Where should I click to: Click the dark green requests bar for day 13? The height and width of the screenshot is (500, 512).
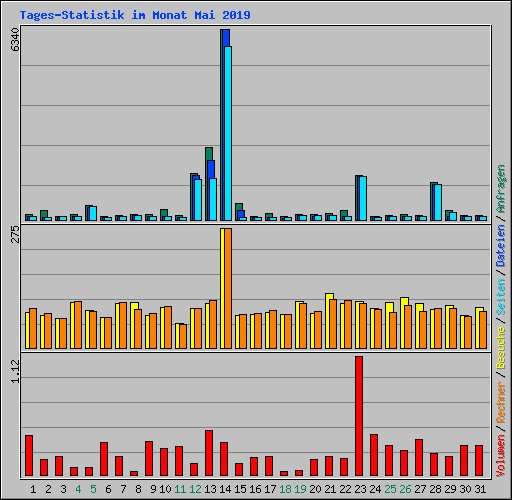tap(209, 153)
